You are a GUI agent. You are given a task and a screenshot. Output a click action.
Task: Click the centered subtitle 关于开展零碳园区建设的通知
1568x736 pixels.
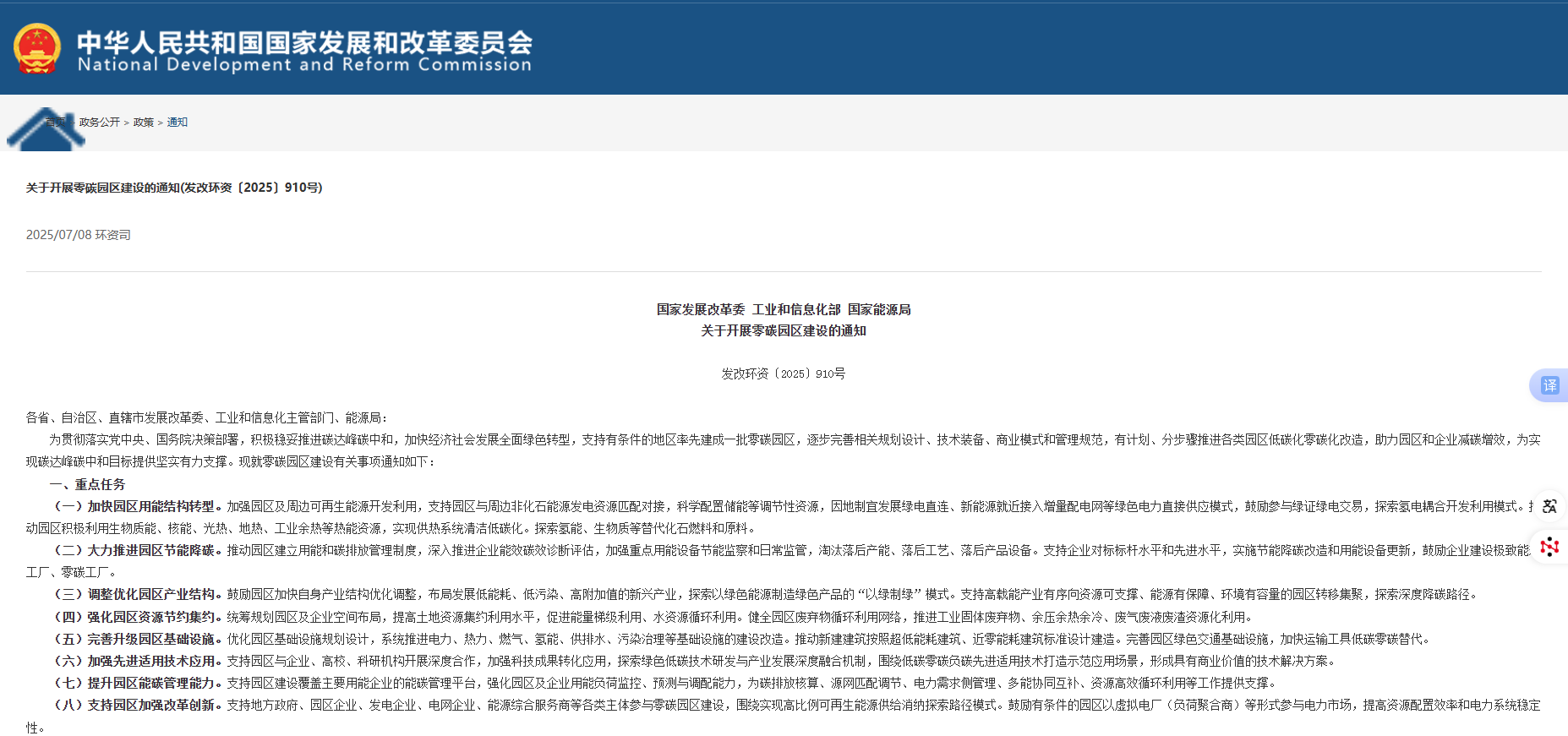pyautogui.click(x=784, y=331)
